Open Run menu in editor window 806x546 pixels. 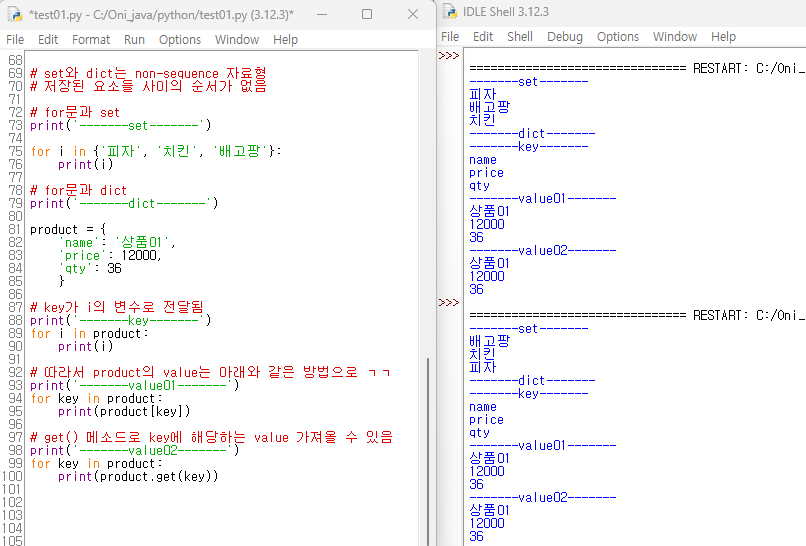tap(134, 40)
